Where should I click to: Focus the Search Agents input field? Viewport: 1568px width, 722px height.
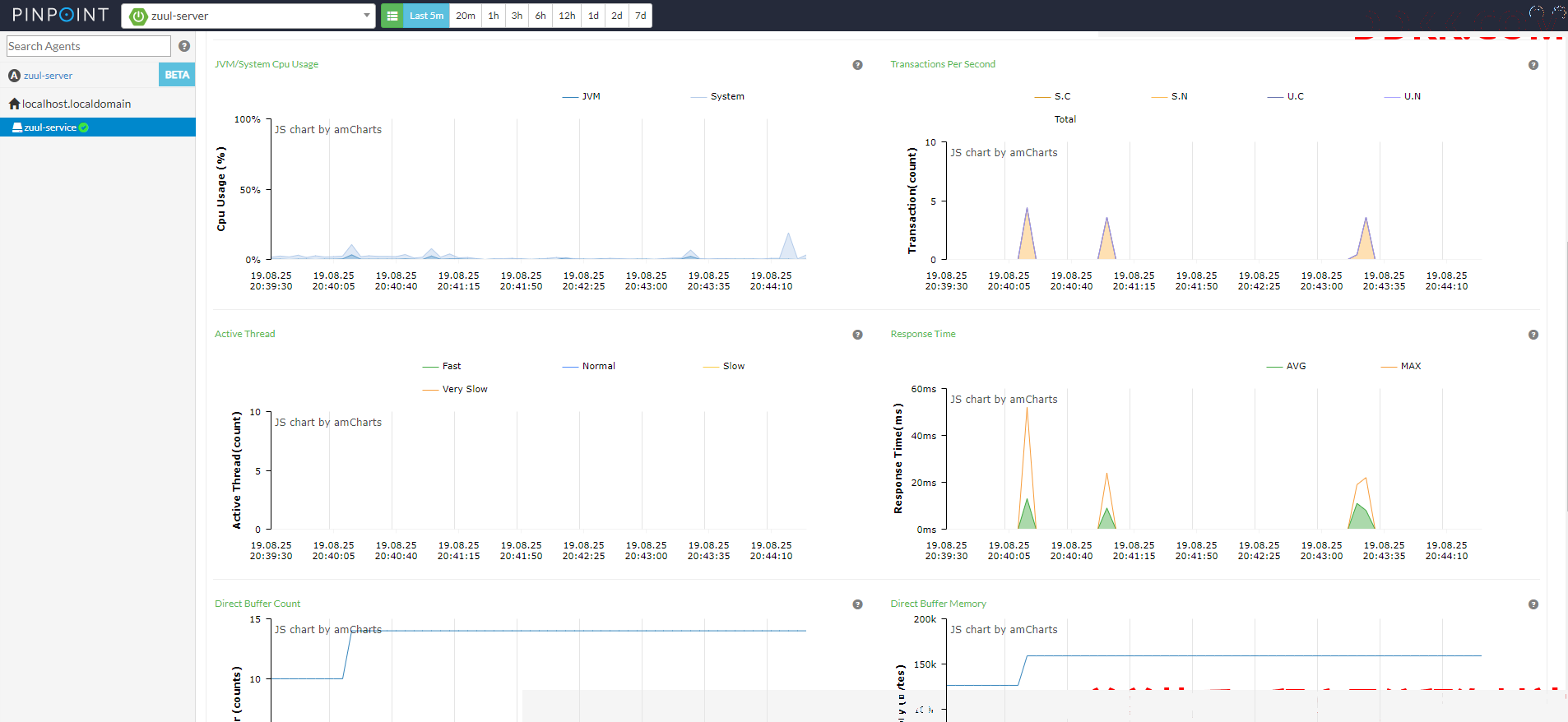89,46
